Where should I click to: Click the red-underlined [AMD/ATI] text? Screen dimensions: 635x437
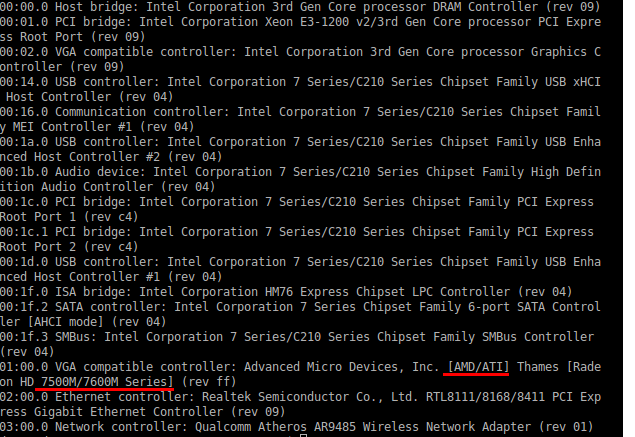pyautogui.click(x=478, y=367)
